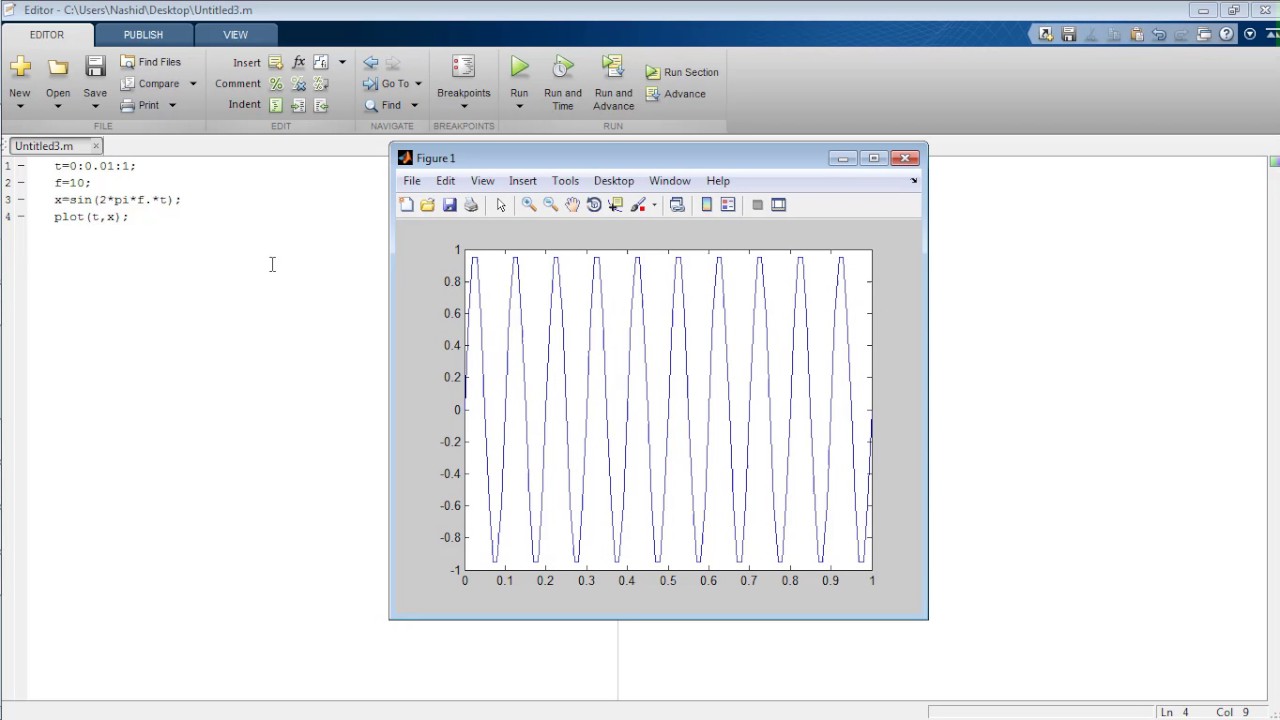Toggle the Zoom In tool in Figure 1
The height and width of the screenshot is (720, 1280).
point(528,205)
